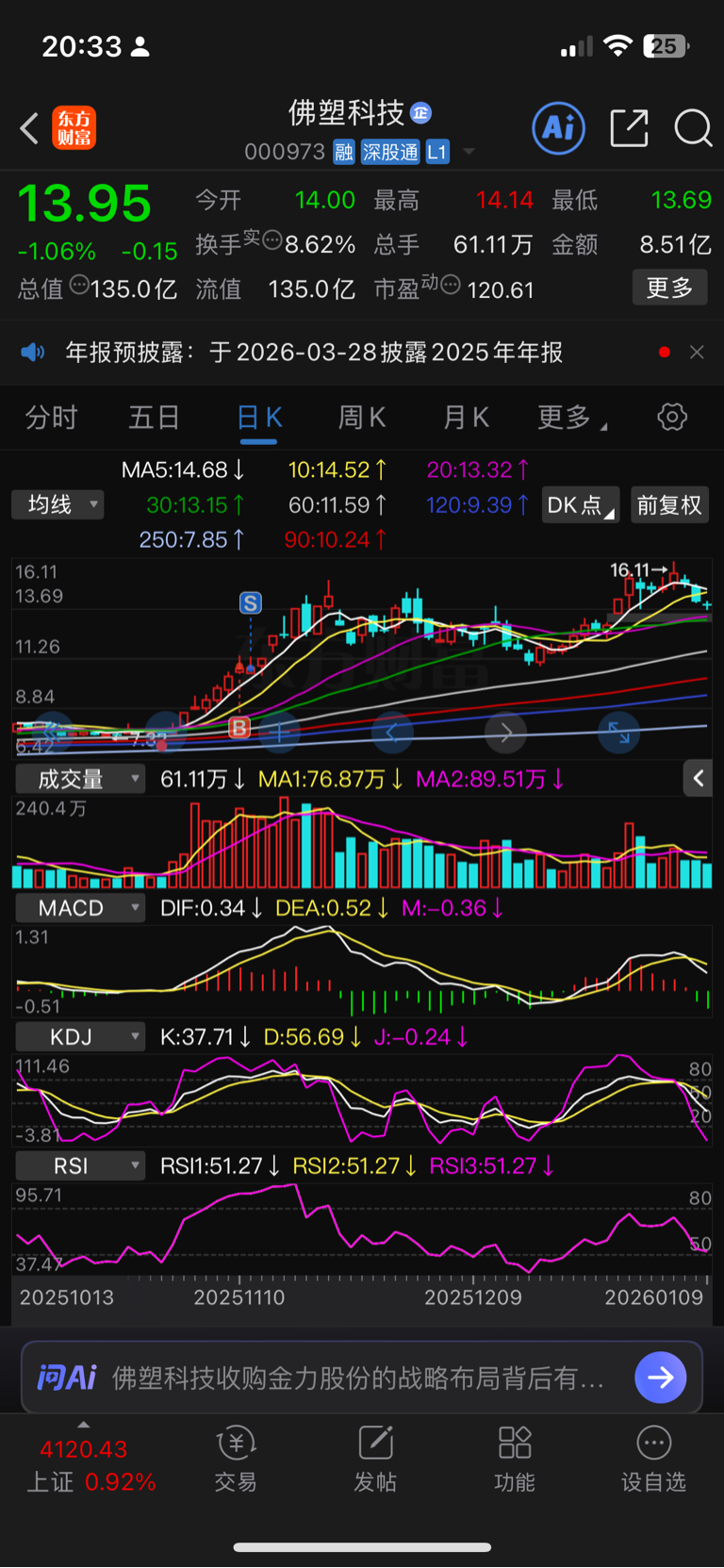
Task: Tap the double-left jump chart control
Action: (51, 732)
